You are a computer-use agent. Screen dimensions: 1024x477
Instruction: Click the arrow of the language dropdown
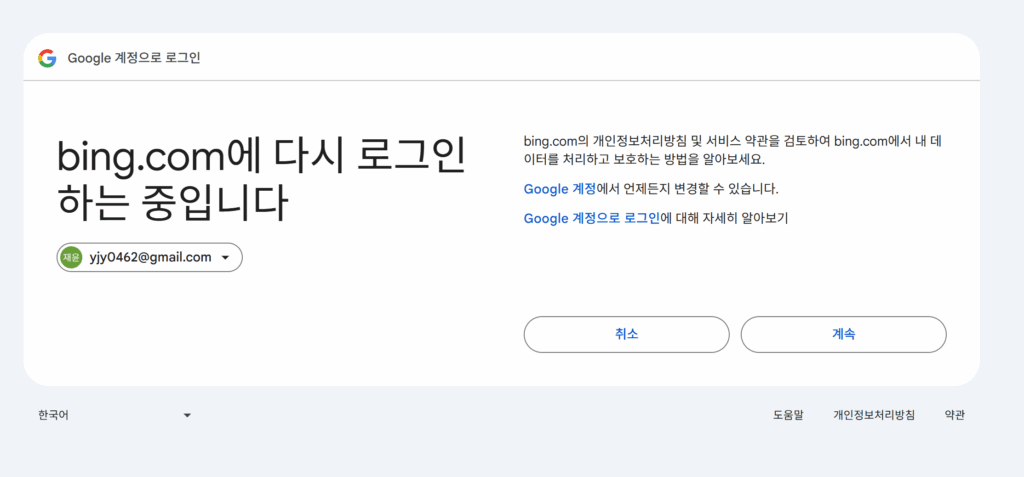coord(187,415)
